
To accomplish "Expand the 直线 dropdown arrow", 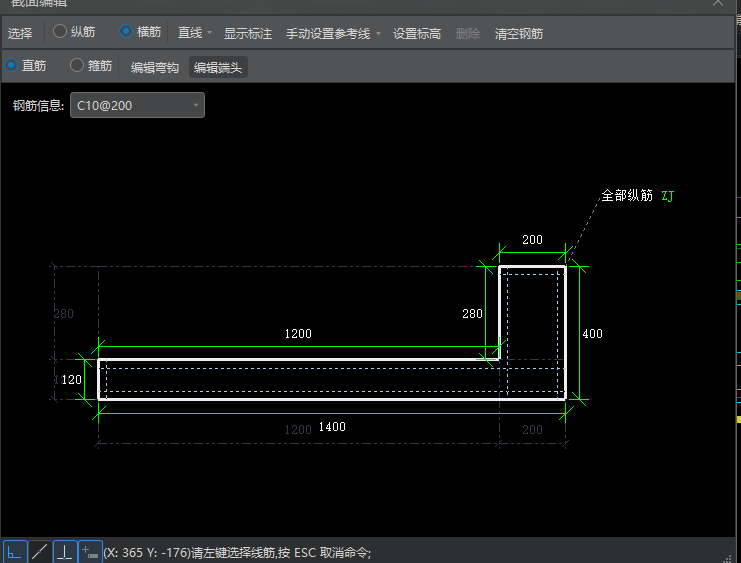I will (209, 33).
